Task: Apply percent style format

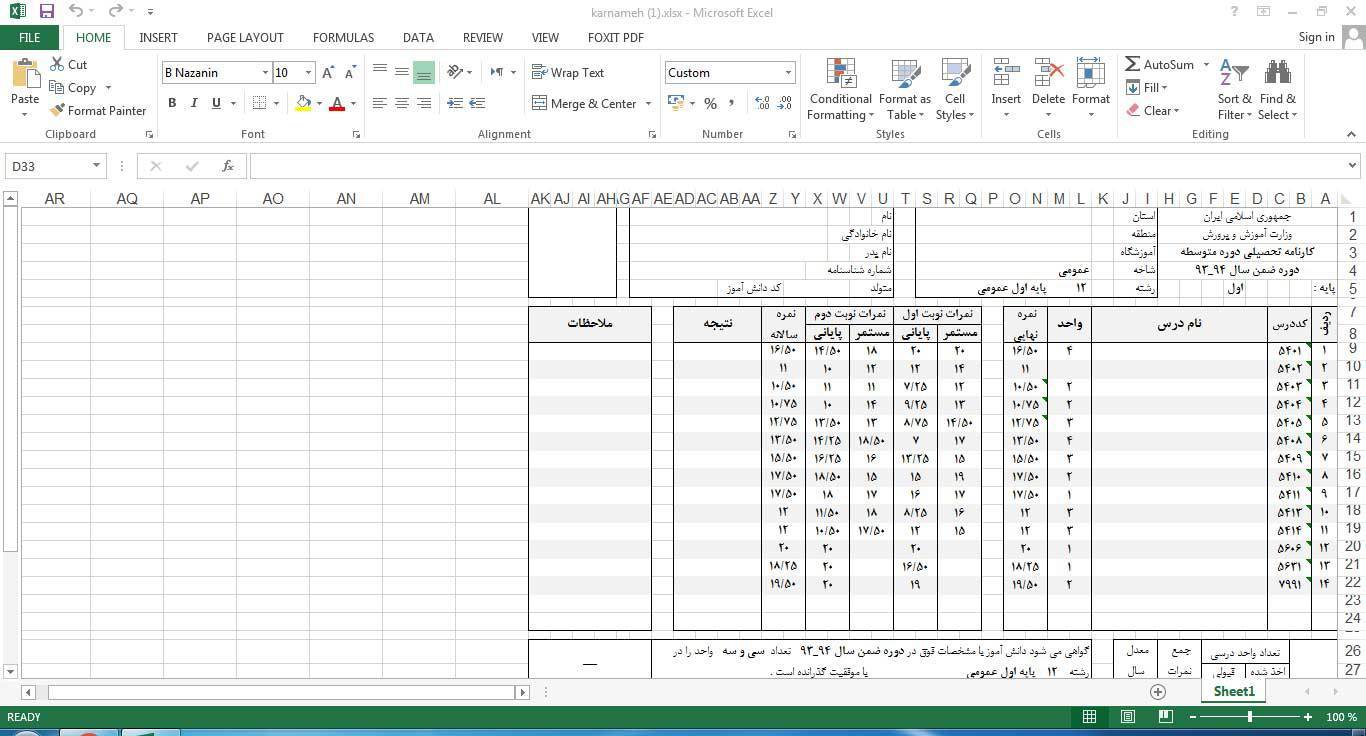Action: tap(710, 103)
